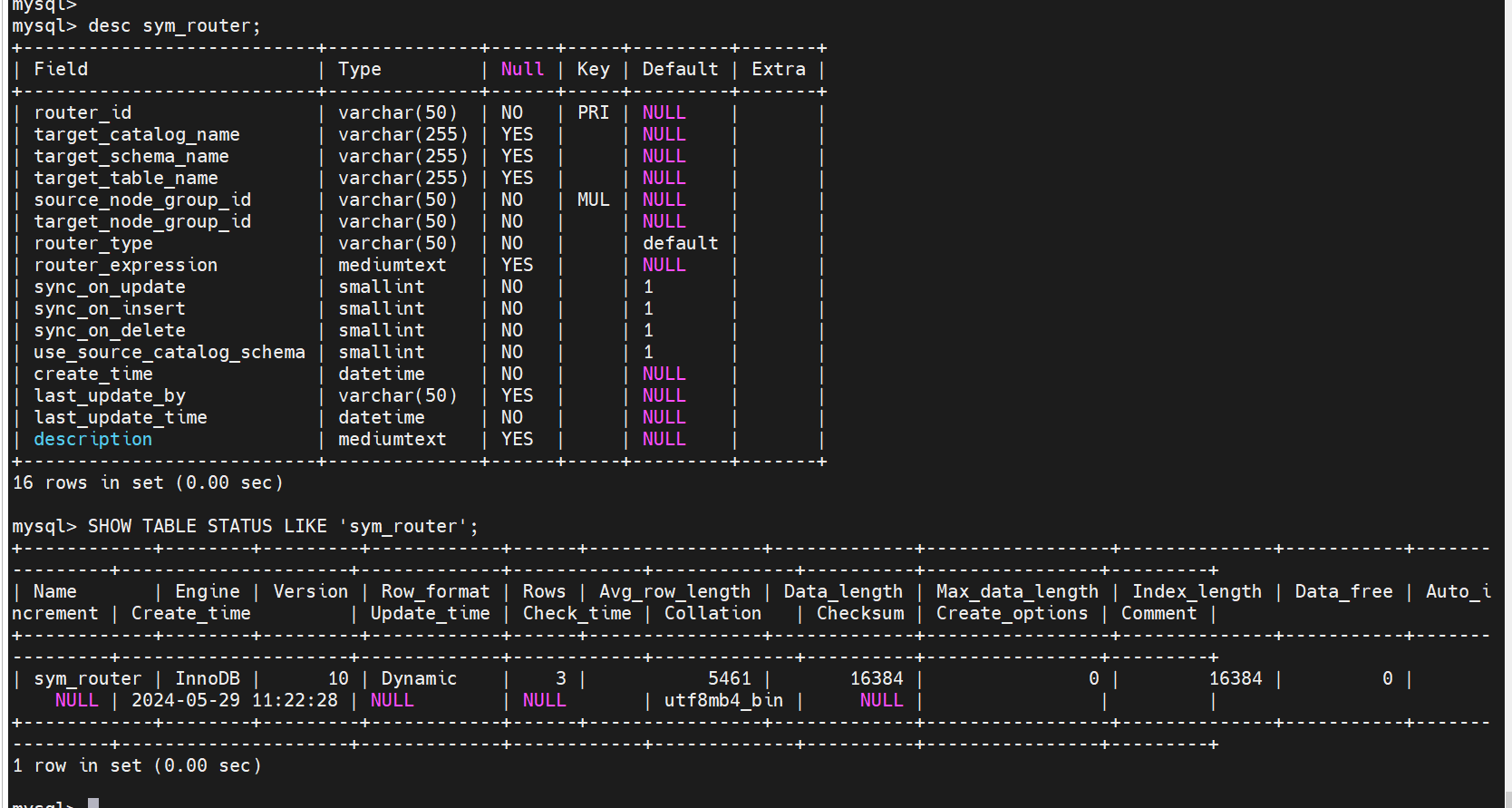The image size is (1512, 808).
Task: Select the 'default' value of router_type
Action: point(680,244)
